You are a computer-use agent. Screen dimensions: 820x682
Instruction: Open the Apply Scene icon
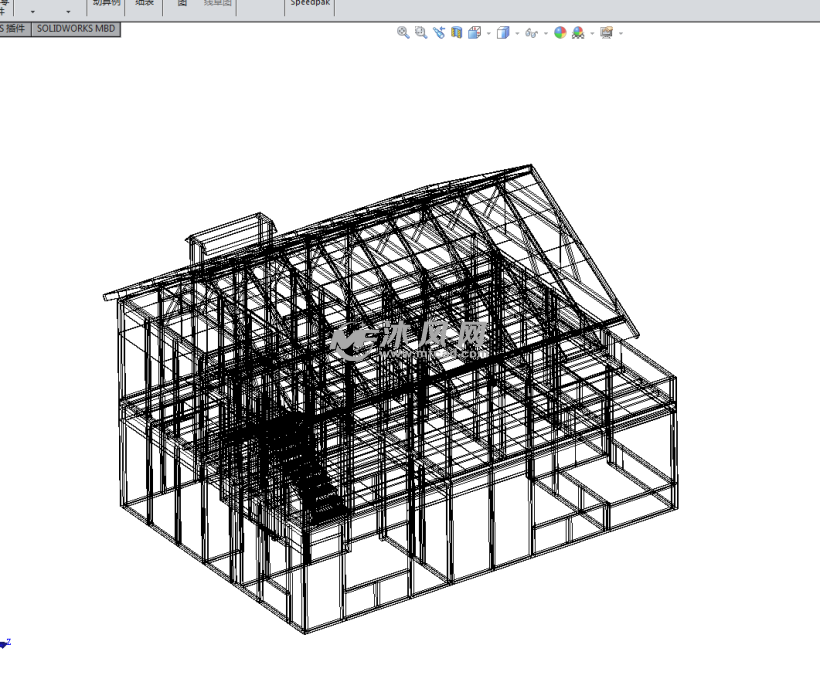pyautogui.click(x=577, y=33)
